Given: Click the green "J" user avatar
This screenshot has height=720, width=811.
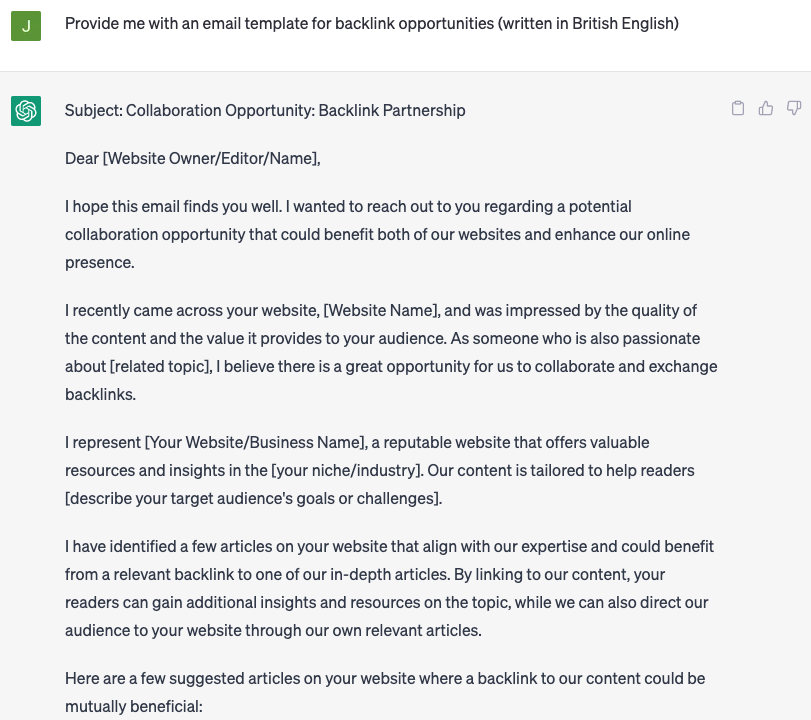Looking at the screenshot, I should (26, 25).
